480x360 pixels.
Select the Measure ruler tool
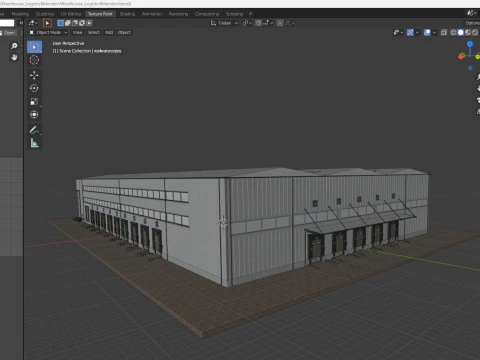(34, 143)
